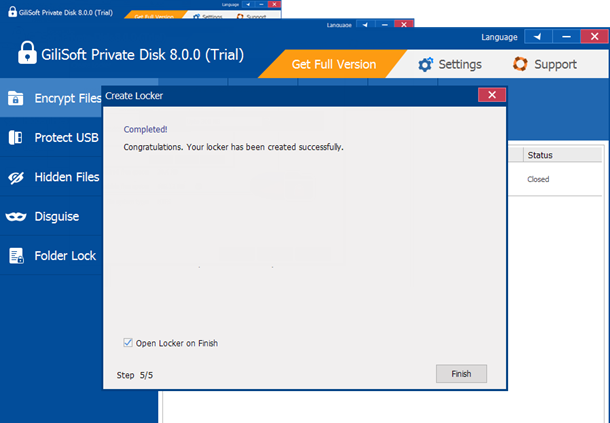Select the Closed status cell
Viewport: 610px width, 423px height.
(538, 179)
